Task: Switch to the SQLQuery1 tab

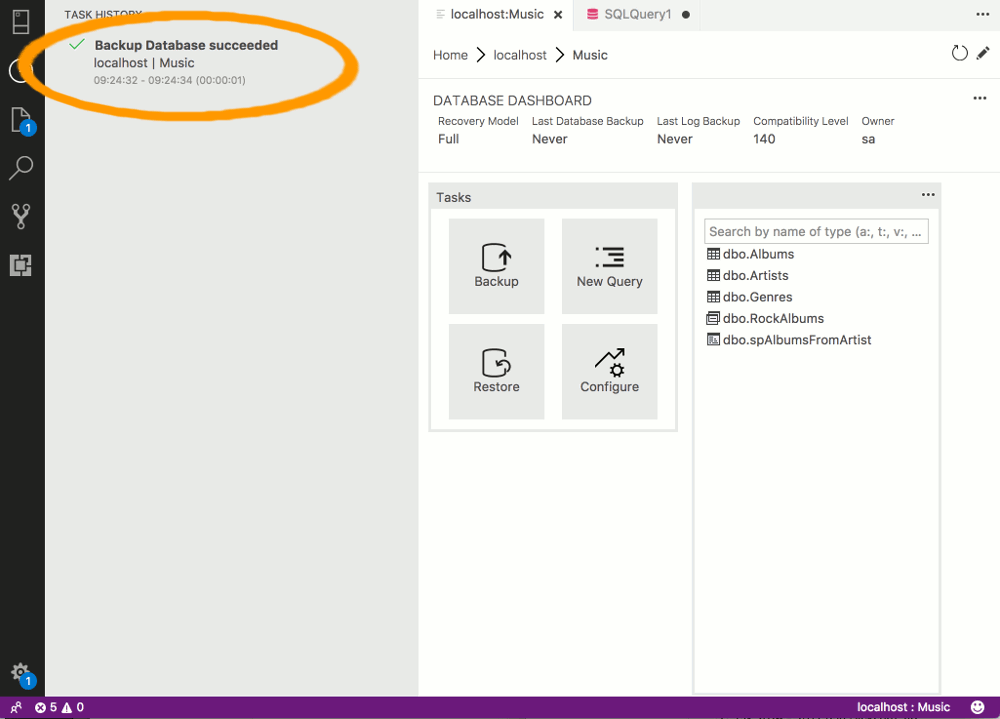Action: (x=637, y=14)
